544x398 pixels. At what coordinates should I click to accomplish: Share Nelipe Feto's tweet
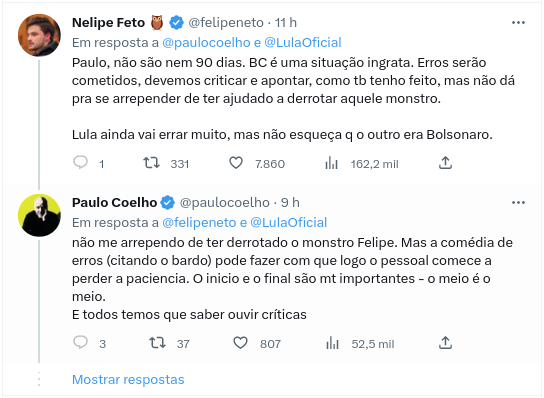[445, 163]
